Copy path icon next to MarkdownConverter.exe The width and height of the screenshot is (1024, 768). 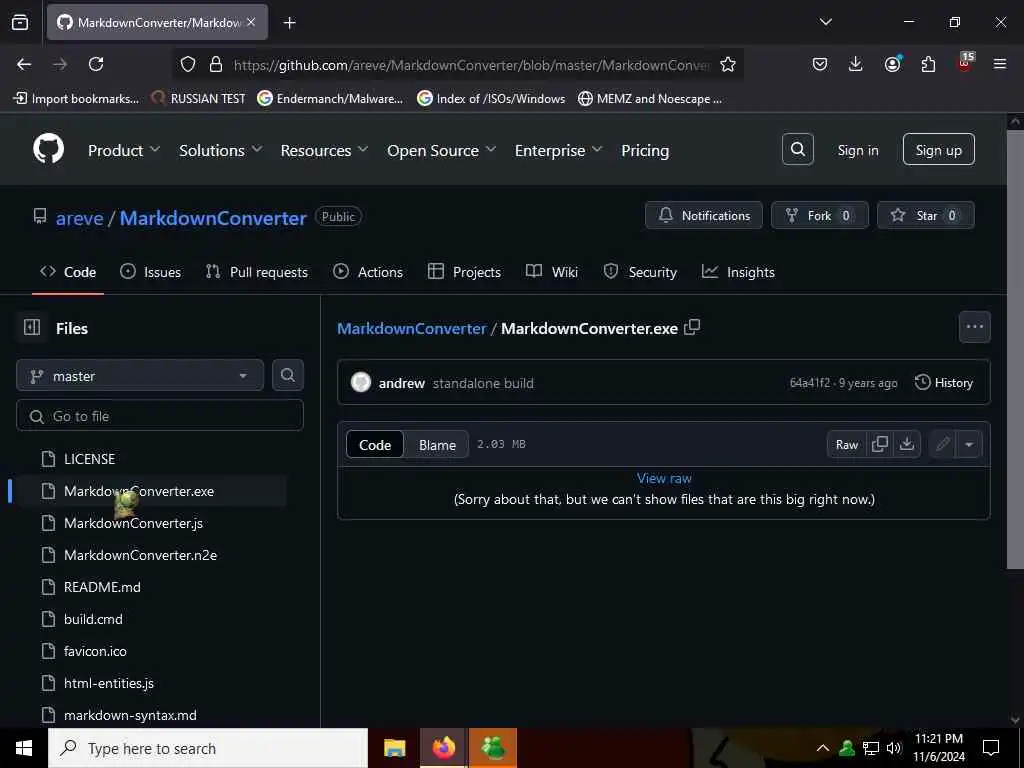692,327
